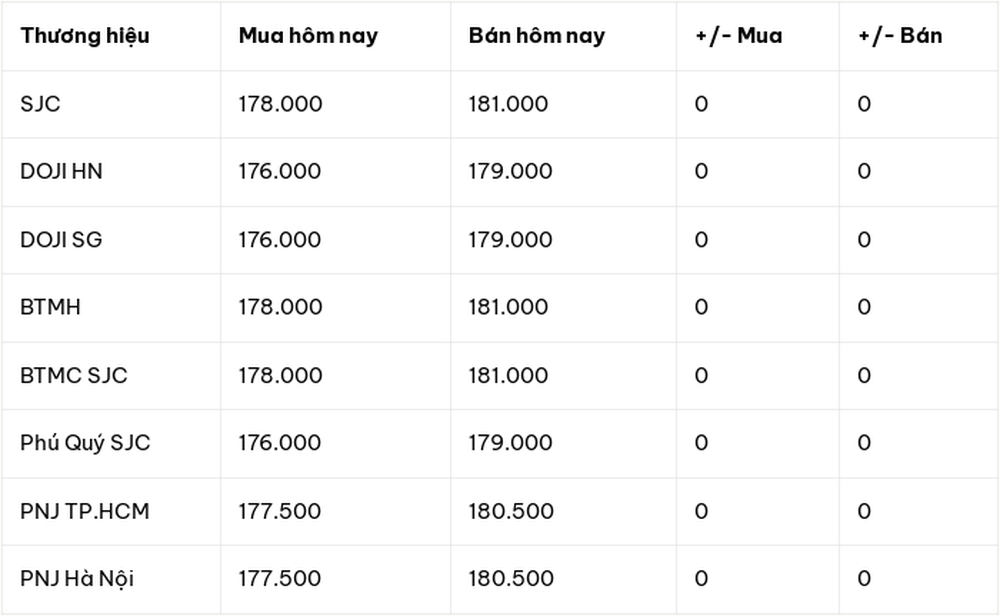Click BTMH sell price 181.000
This screenshot has width=1000, height=616.
click(x=508, y=307)
